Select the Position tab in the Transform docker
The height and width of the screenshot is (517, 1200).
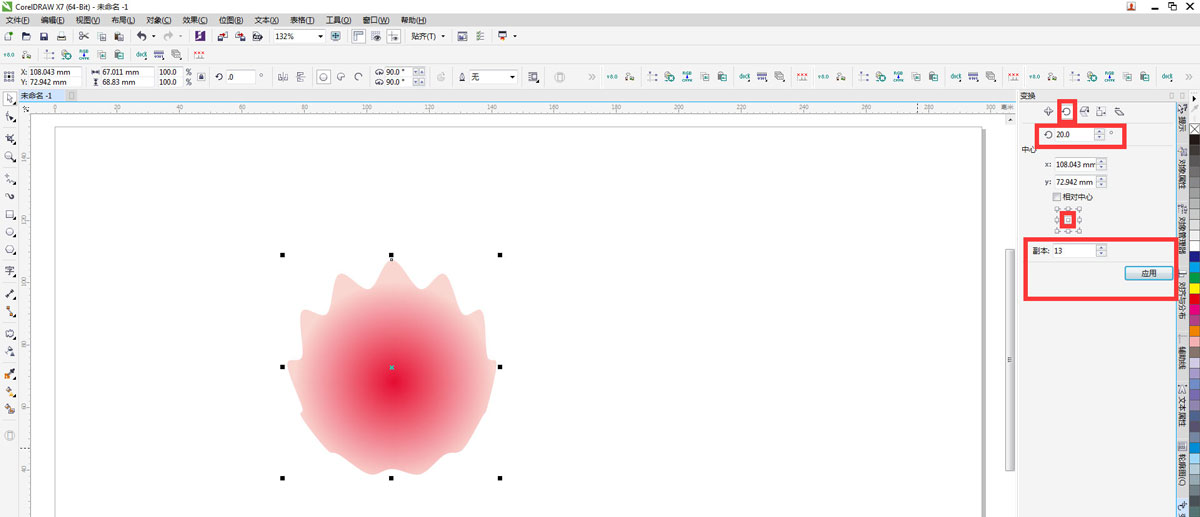pos(1048,111)
